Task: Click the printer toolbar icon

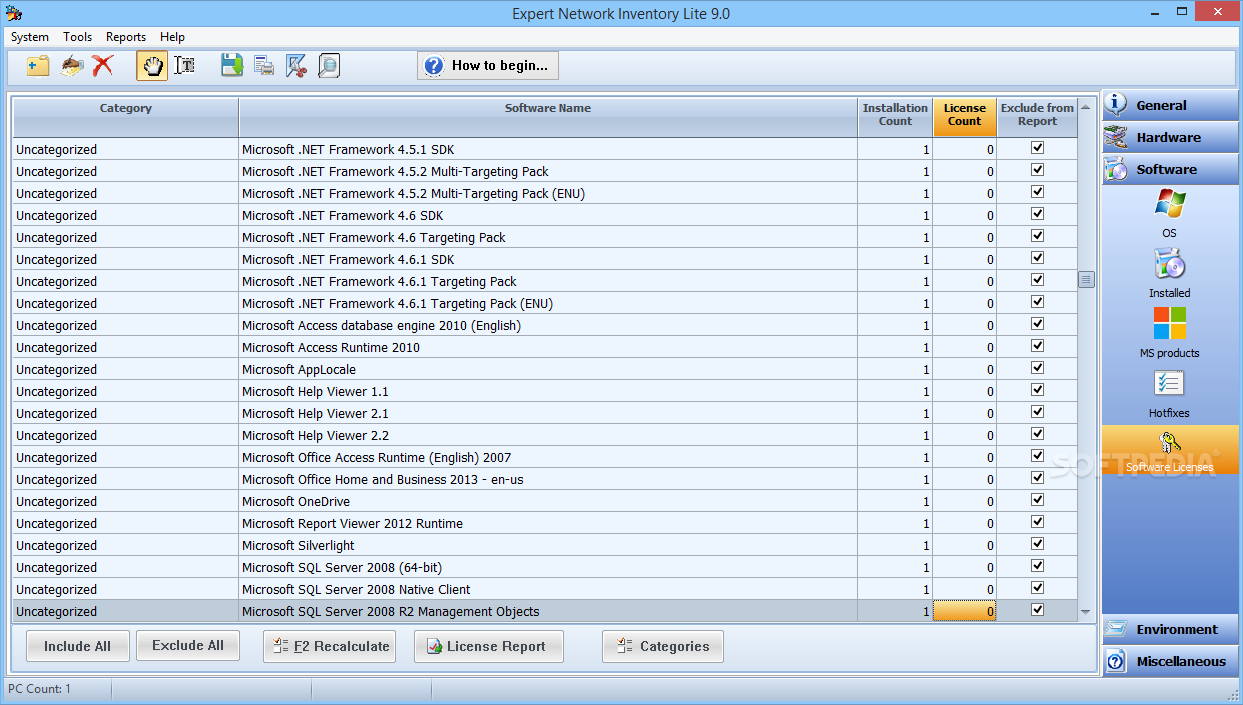Action: (x=264, y=66)
